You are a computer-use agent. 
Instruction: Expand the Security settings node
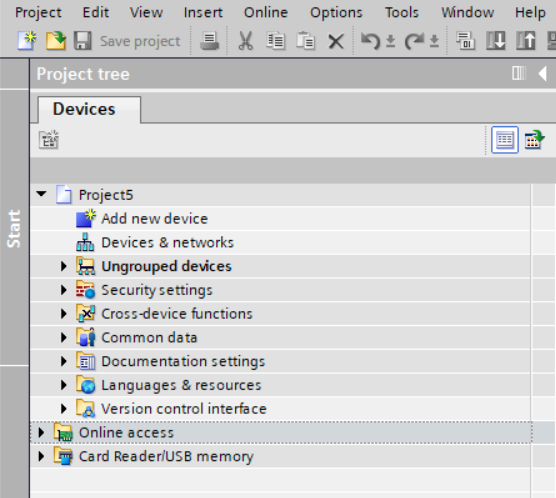tap(63, 290)
